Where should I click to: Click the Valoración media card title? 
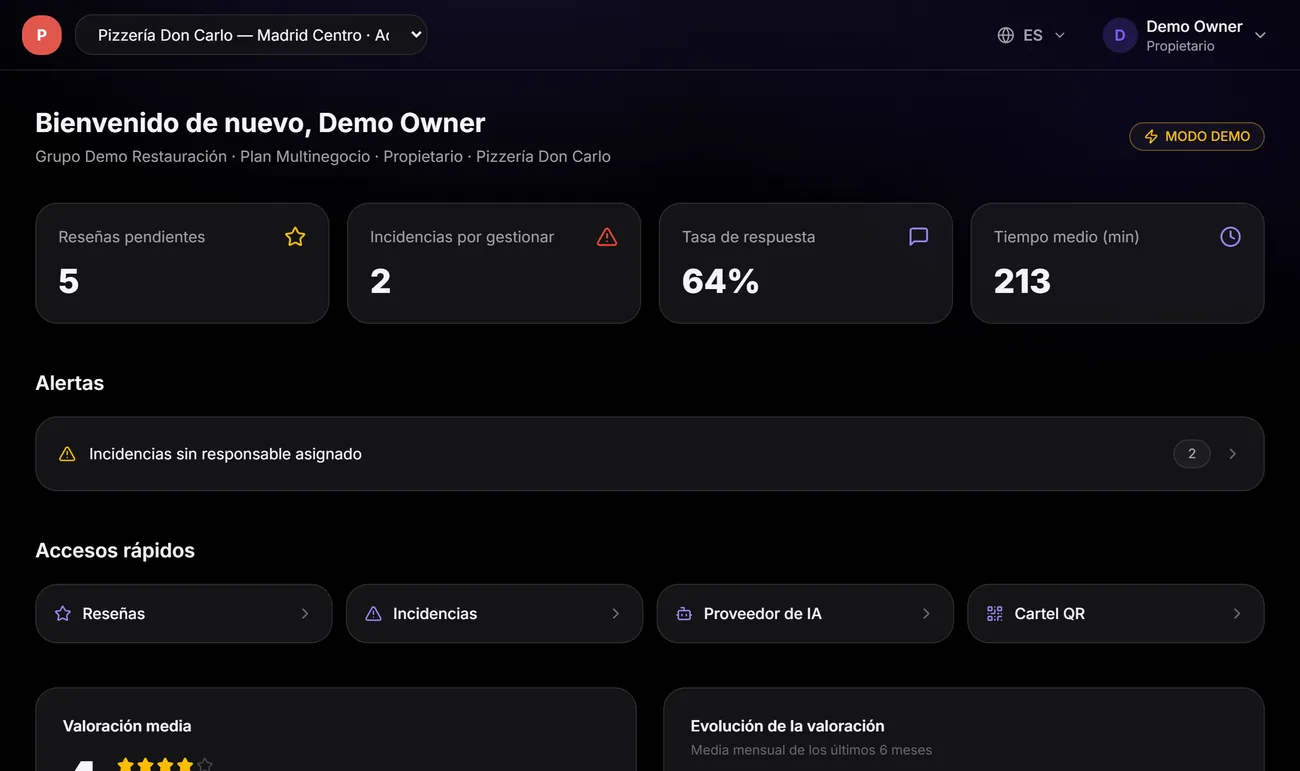coord(127,726)
